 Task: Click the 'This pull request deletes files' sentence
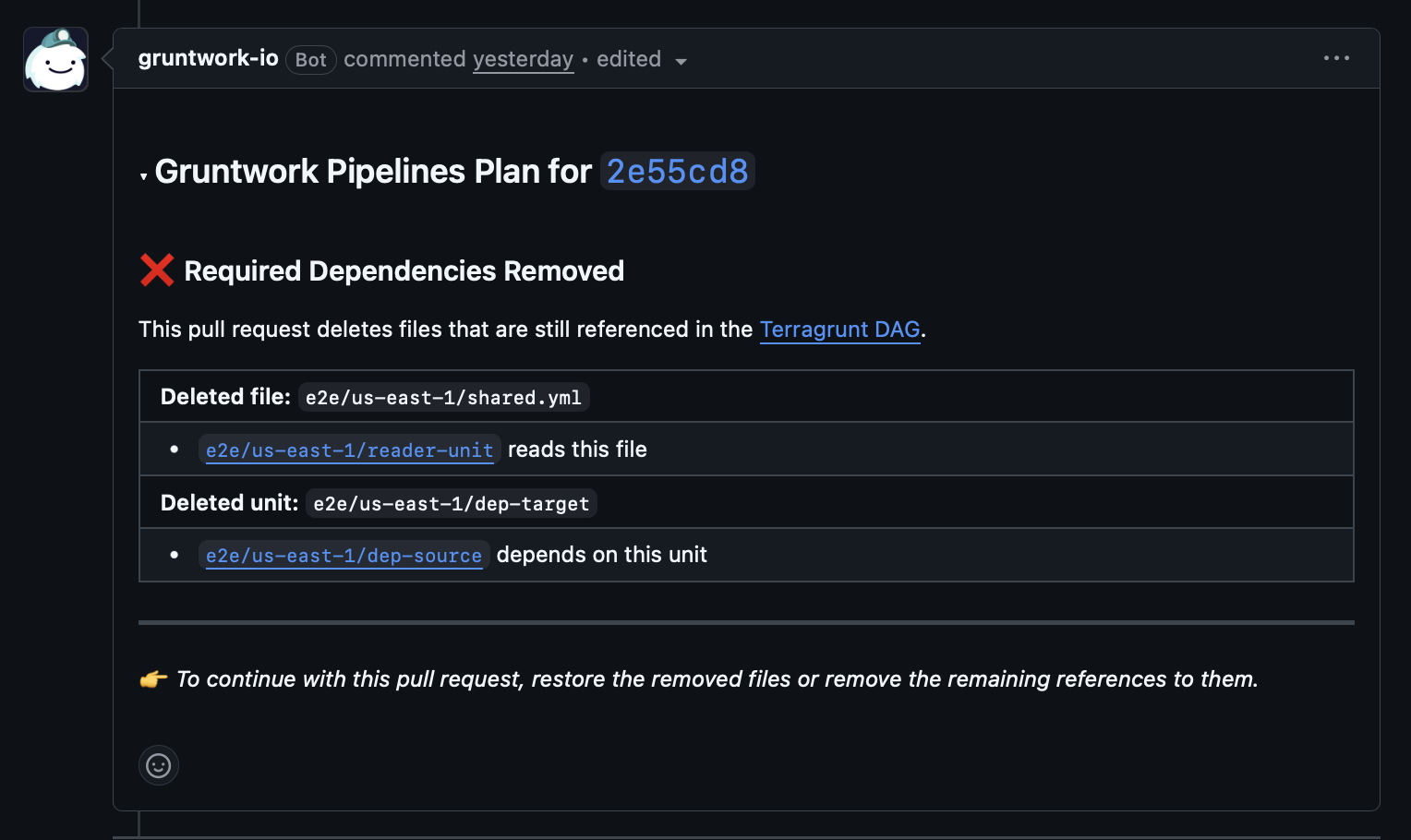(x=533, y=330)
